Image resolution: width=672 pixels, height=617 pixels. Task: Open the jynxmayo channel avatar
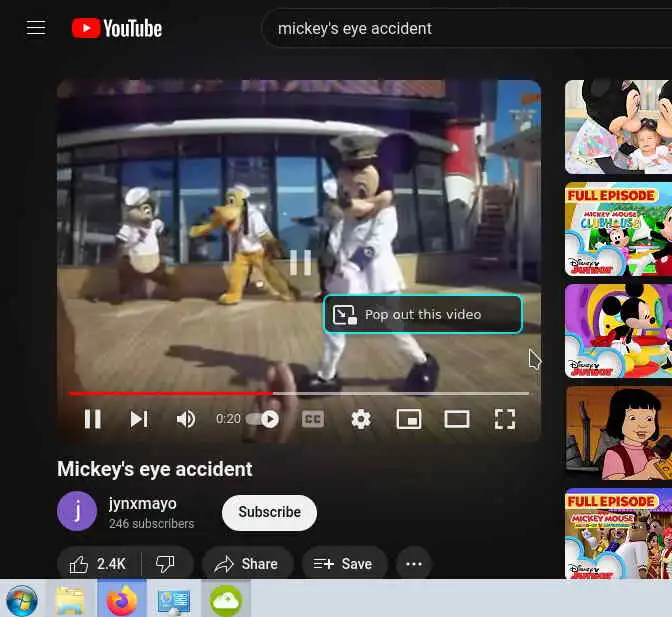point(77,511)
